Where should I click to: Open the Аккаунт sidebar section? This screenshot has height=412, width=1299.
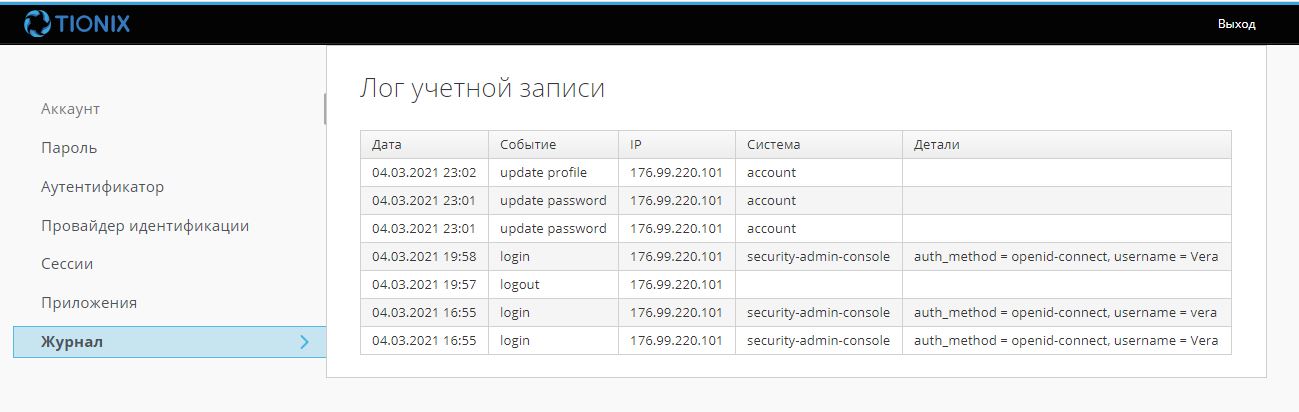[x=70, y=108]
